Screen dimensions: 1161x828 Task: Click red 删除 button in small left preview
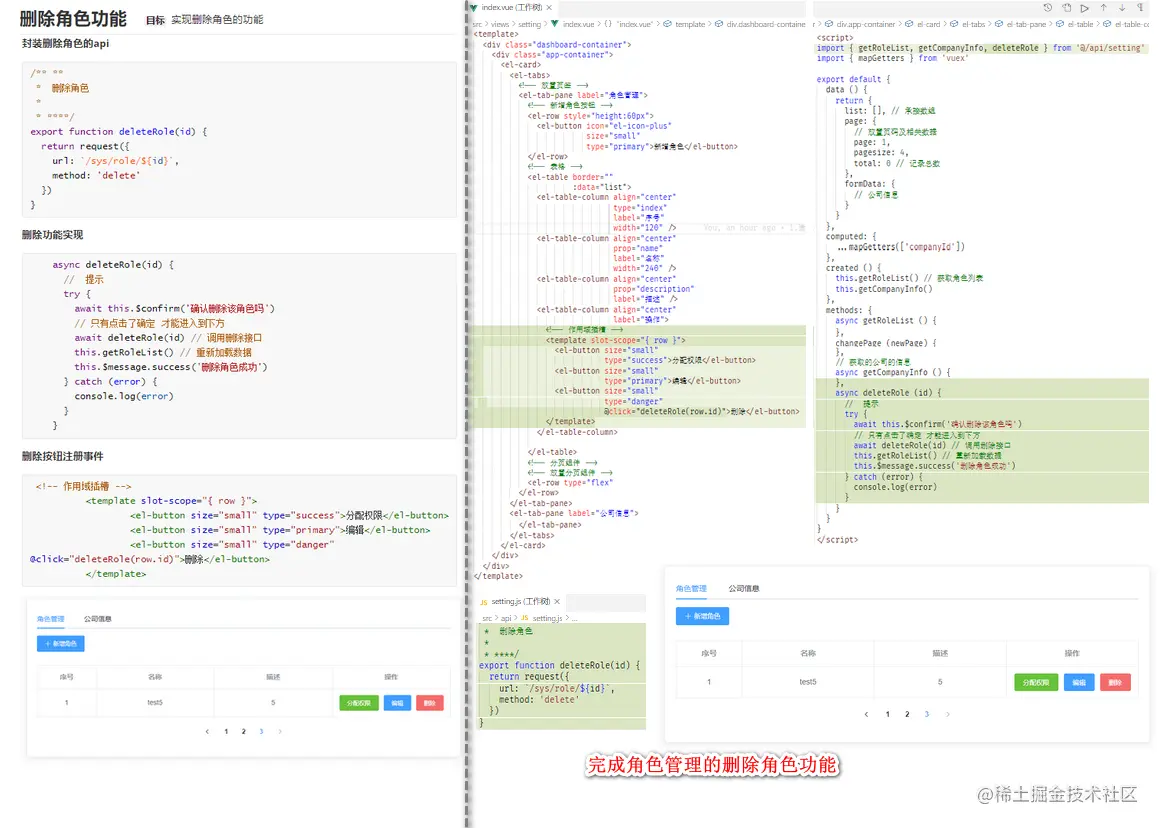429,703
